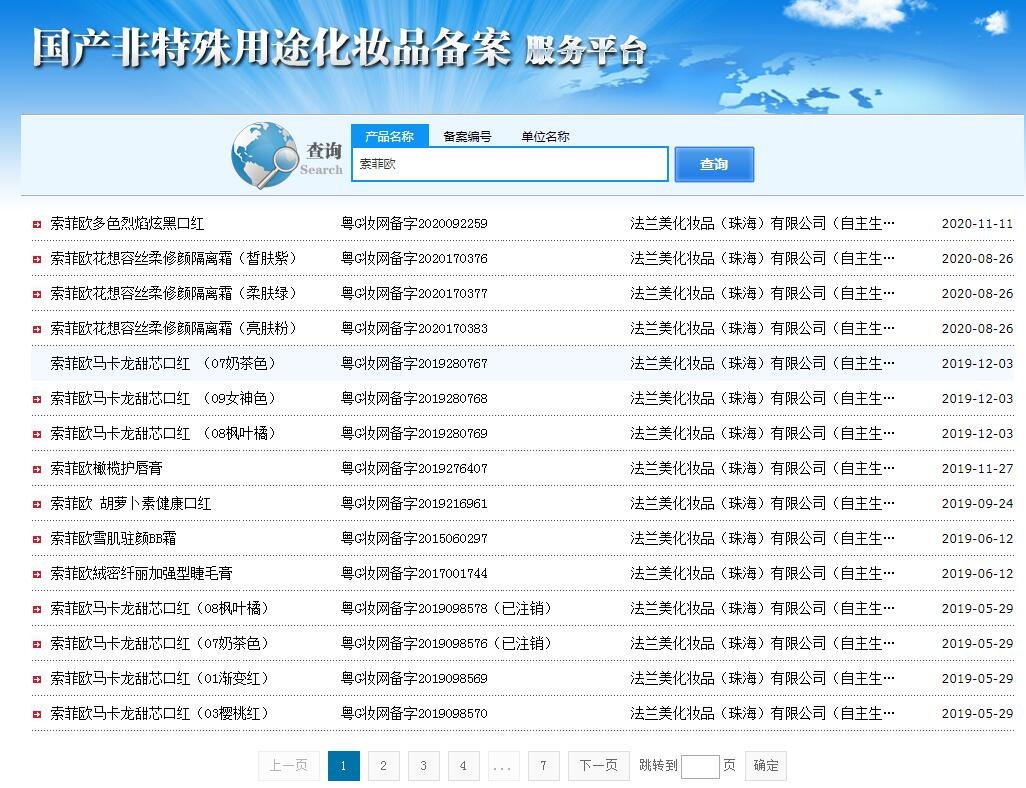The width and height of the screenshot is (1026, 788).
Task: Go to page 2
Action: (x=383, y=766)
